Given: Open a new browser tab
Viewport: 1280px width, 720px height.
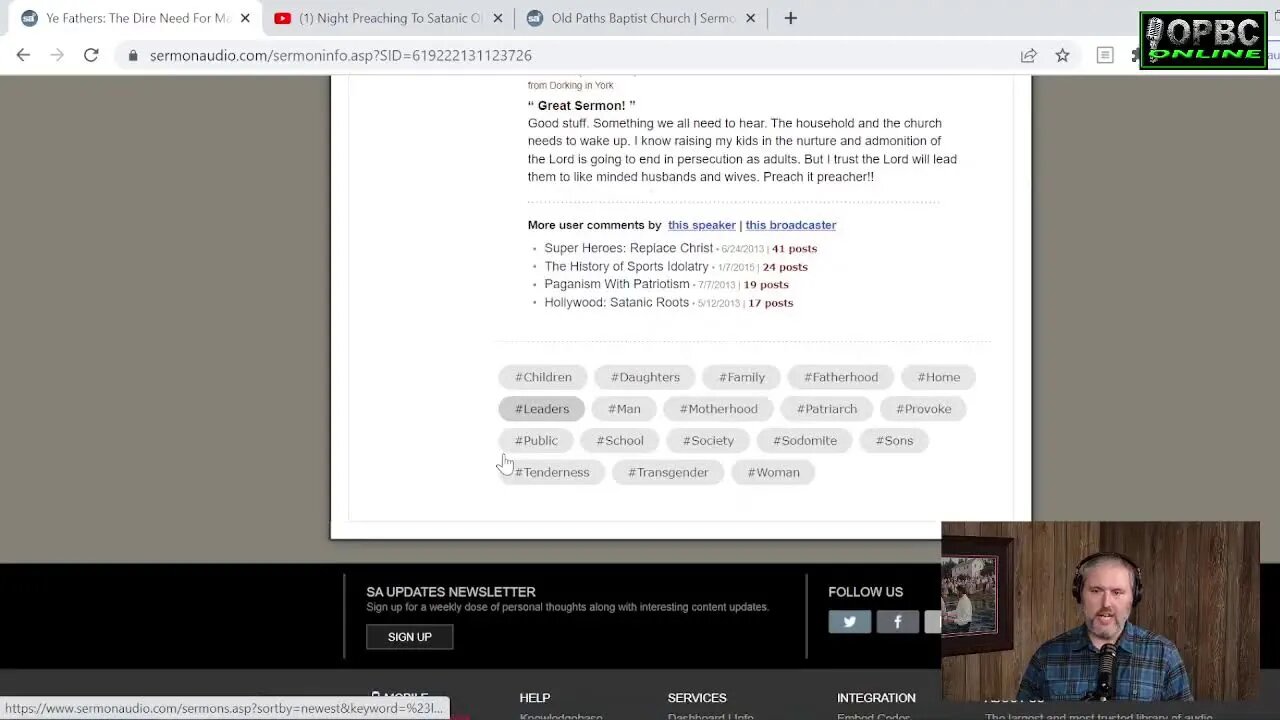Looking at the screenshot, I should coord(790,18).
